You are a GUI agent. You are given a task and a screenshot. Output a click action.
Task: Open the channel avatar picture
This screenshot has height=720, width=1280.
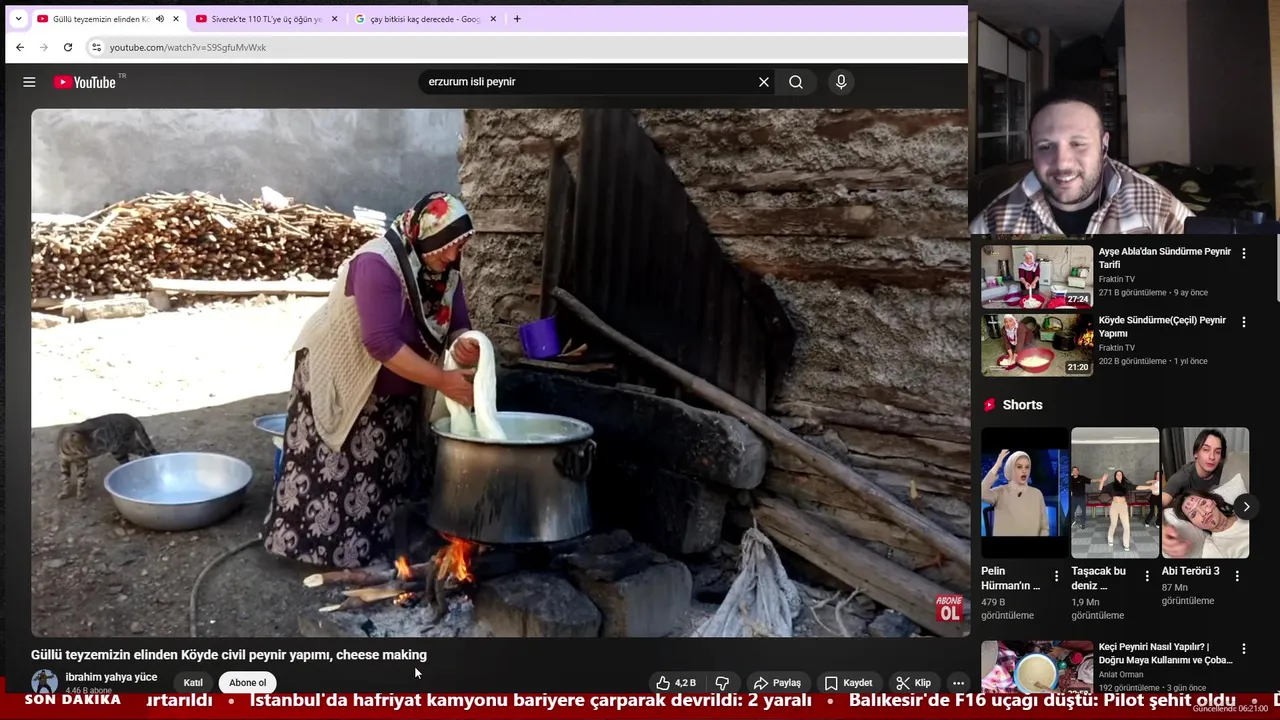click(44, 683)
